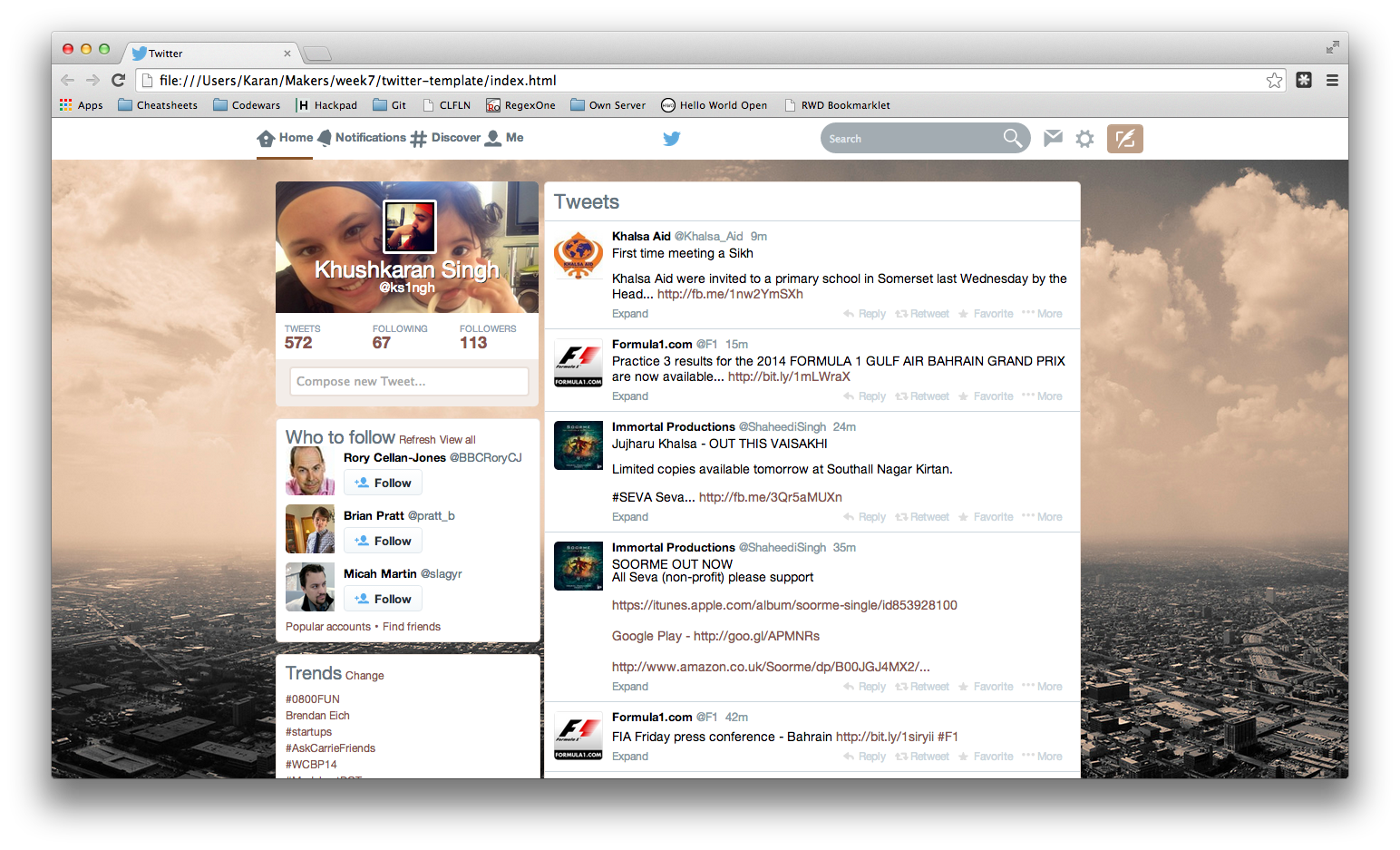Open the Notifications tab
The image size is (1400, 850).
click(x=361, y=138)
